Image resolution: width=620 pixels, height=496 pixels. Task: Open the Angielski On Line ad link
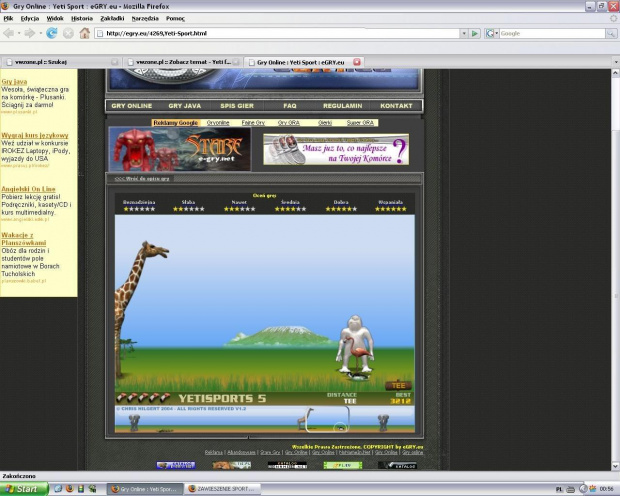pos(28,189)
